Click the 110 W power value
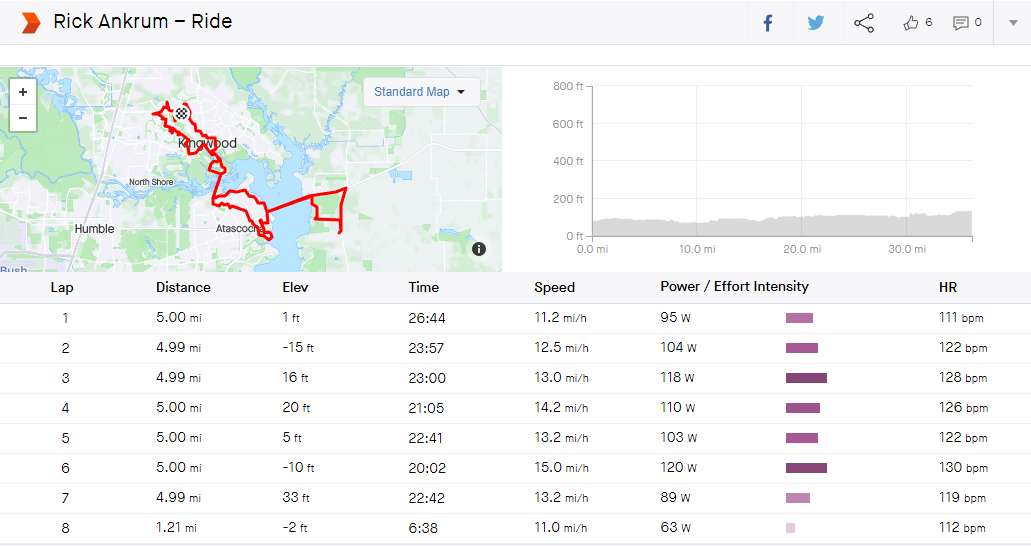The height and width of the screenshot is (546, 1031). pos(677,408)
